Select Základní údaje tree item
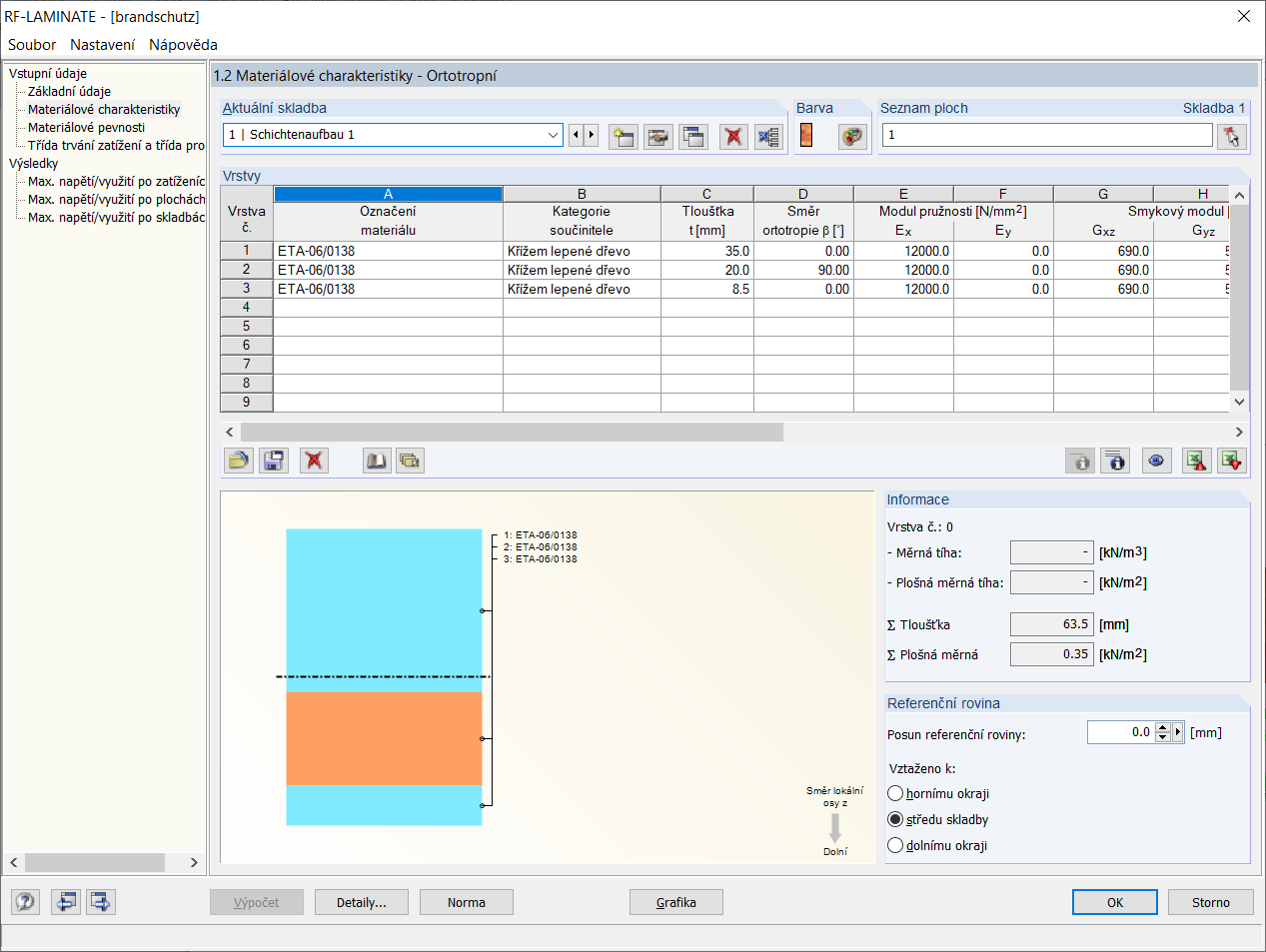Image resolution: width=1266 pixels, height=952 pixels. click(69, 91)
